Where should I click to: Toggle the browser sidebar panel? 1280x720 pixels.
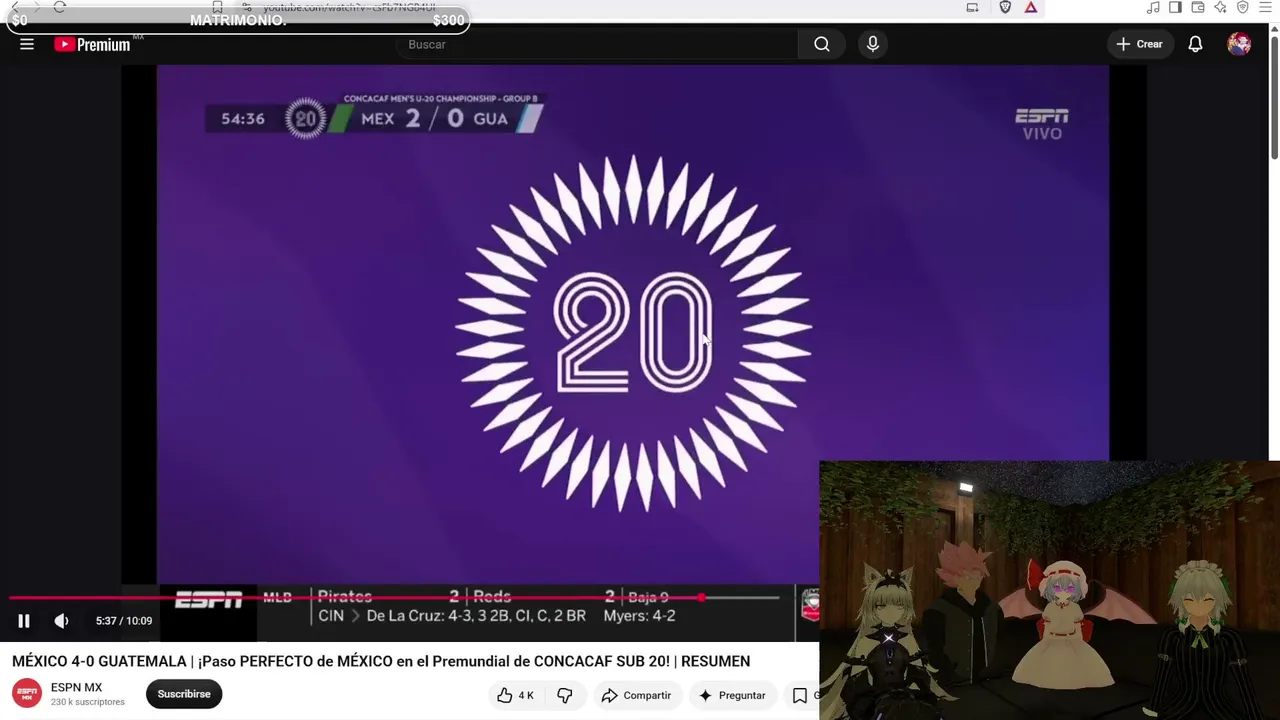point(1175,7)
